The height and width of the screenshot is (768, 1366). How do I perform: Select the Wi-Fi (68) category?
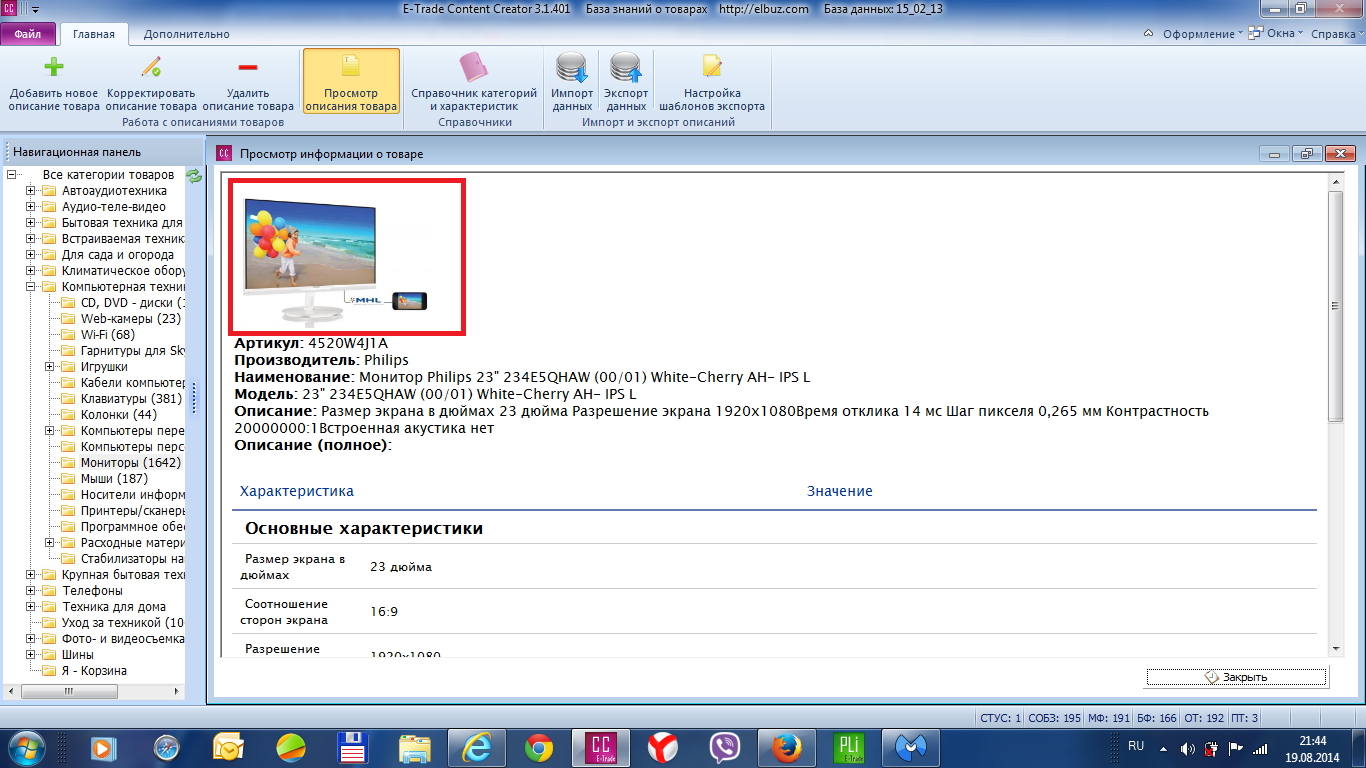click(x=108, y=335)
